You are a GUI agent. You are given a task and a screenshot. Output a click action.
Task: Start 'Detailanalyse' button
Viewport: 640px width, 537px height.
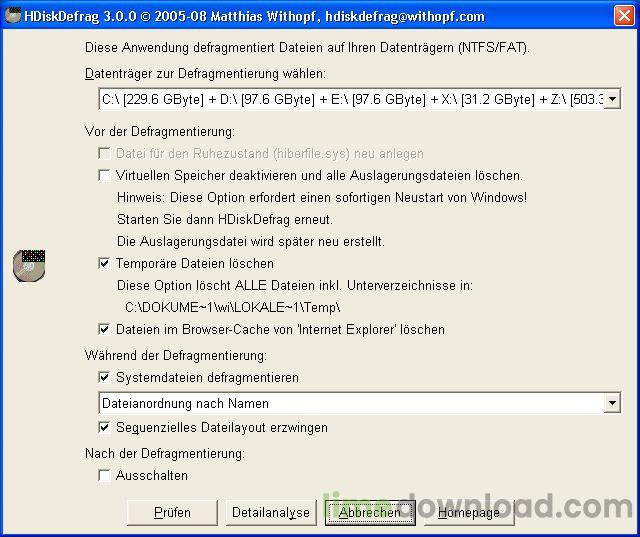click(x=271, y=513)
